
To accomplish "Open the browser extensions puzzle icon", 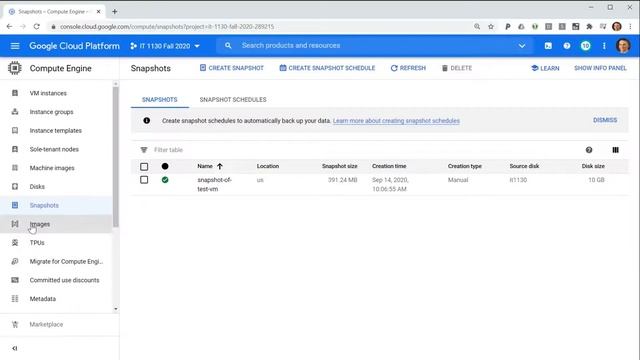I will click(x=589, y=27).
